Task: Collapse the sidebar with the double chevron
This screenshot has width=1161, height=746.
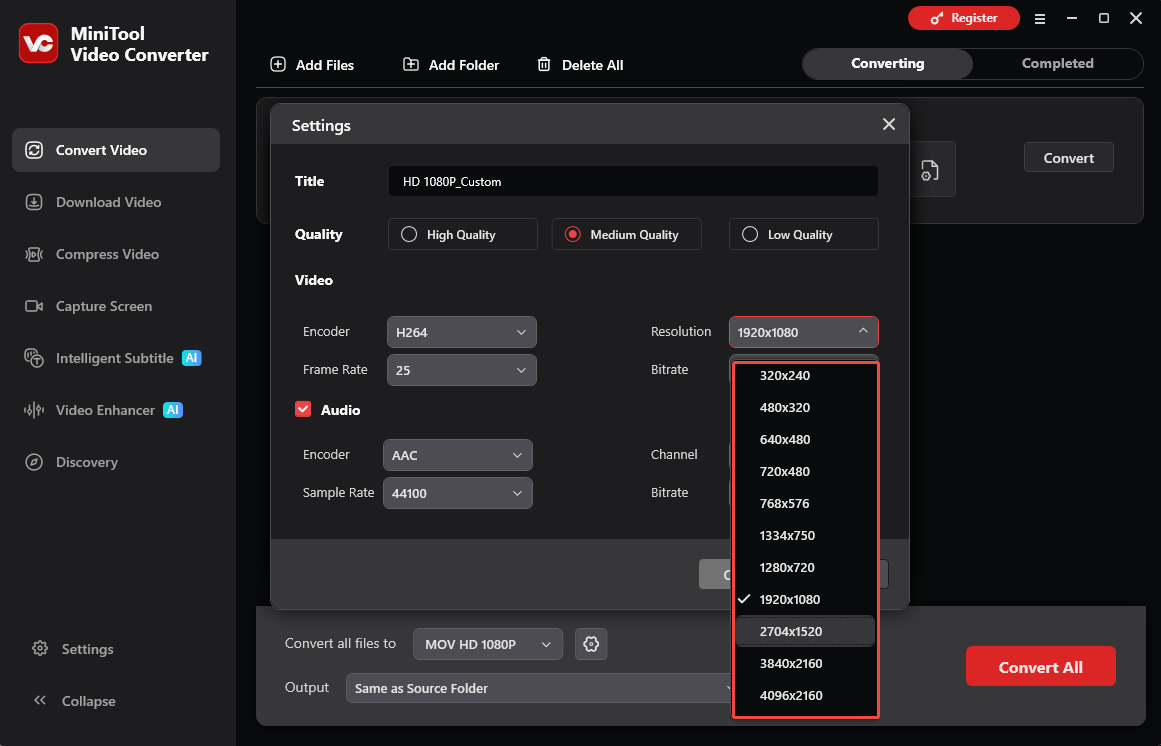Action: (x=40, y=700)
